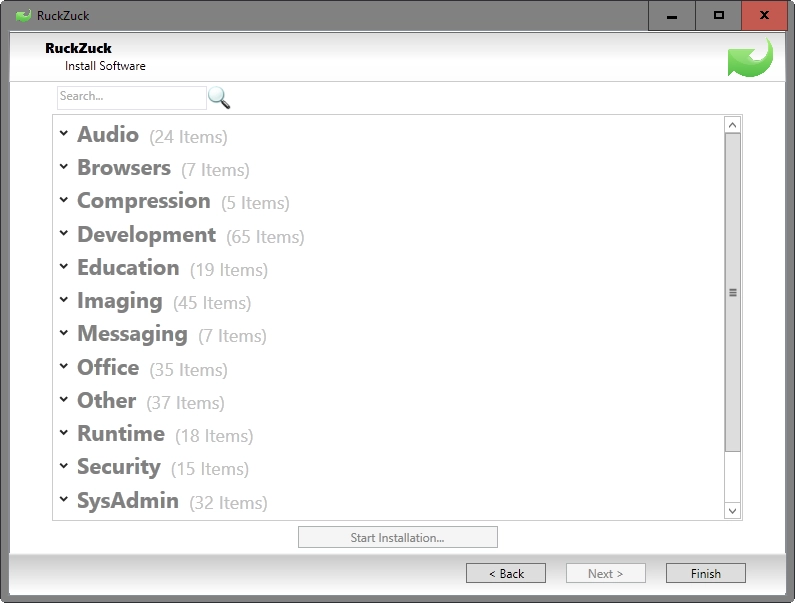795x603 pixels.
Task: Expand the Security category chevron
Action: coord(64,466)
